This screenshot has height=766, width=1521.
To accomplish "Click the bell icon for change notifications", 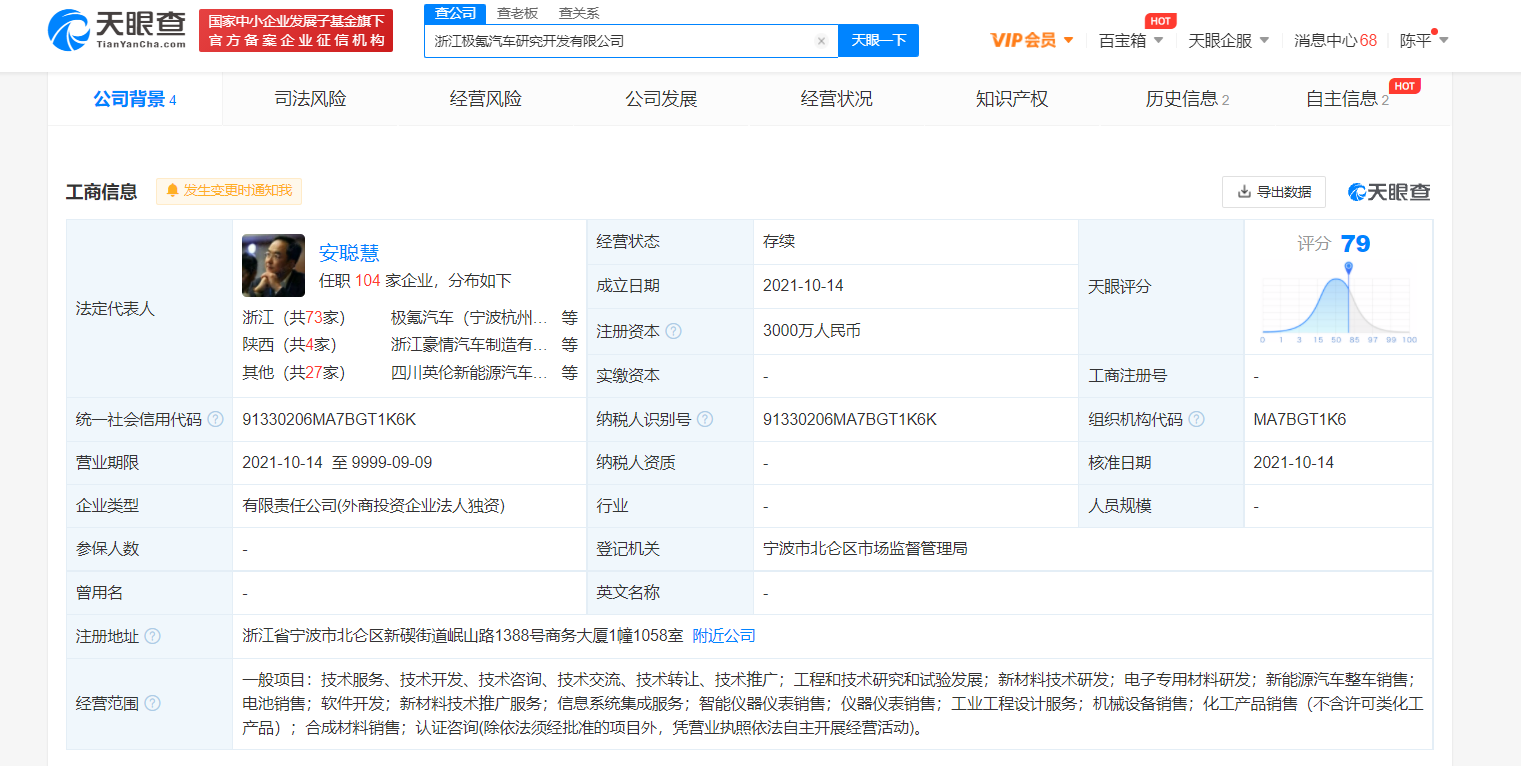I will tap(172, 190).
